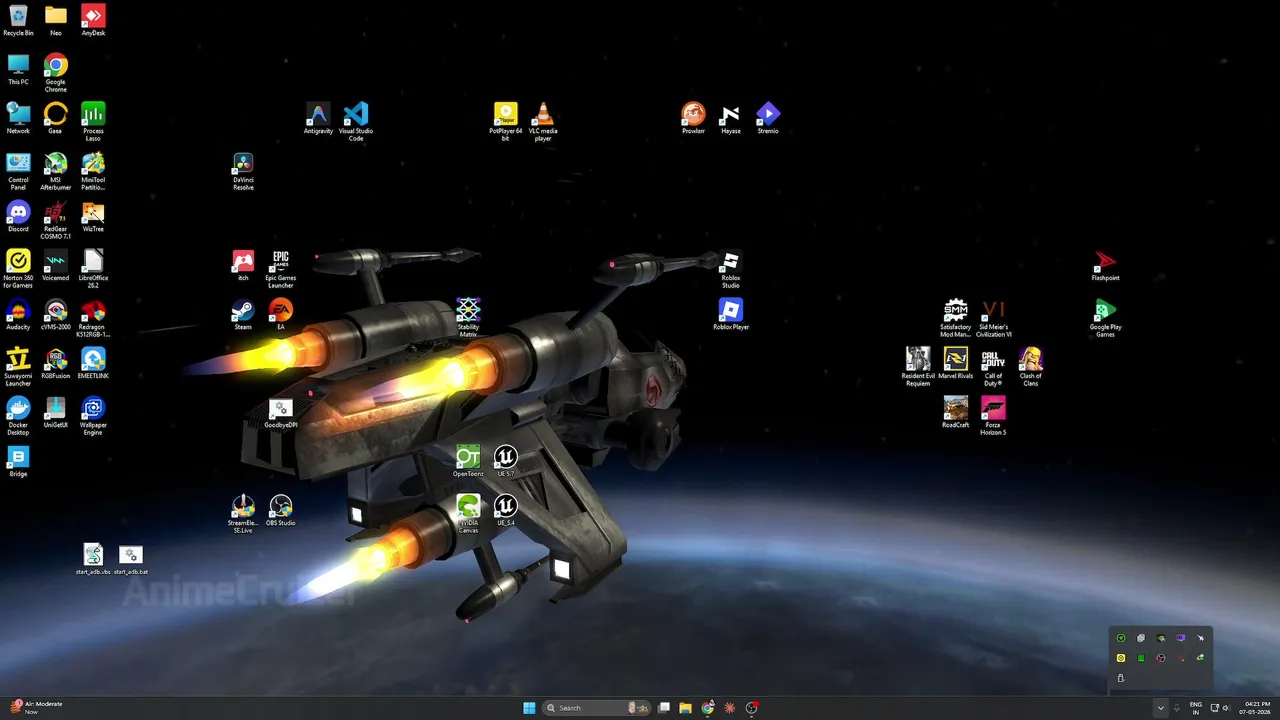Select the This PC desktop icon
Screen dimensions: 1280x720
[x=18, y=69]
